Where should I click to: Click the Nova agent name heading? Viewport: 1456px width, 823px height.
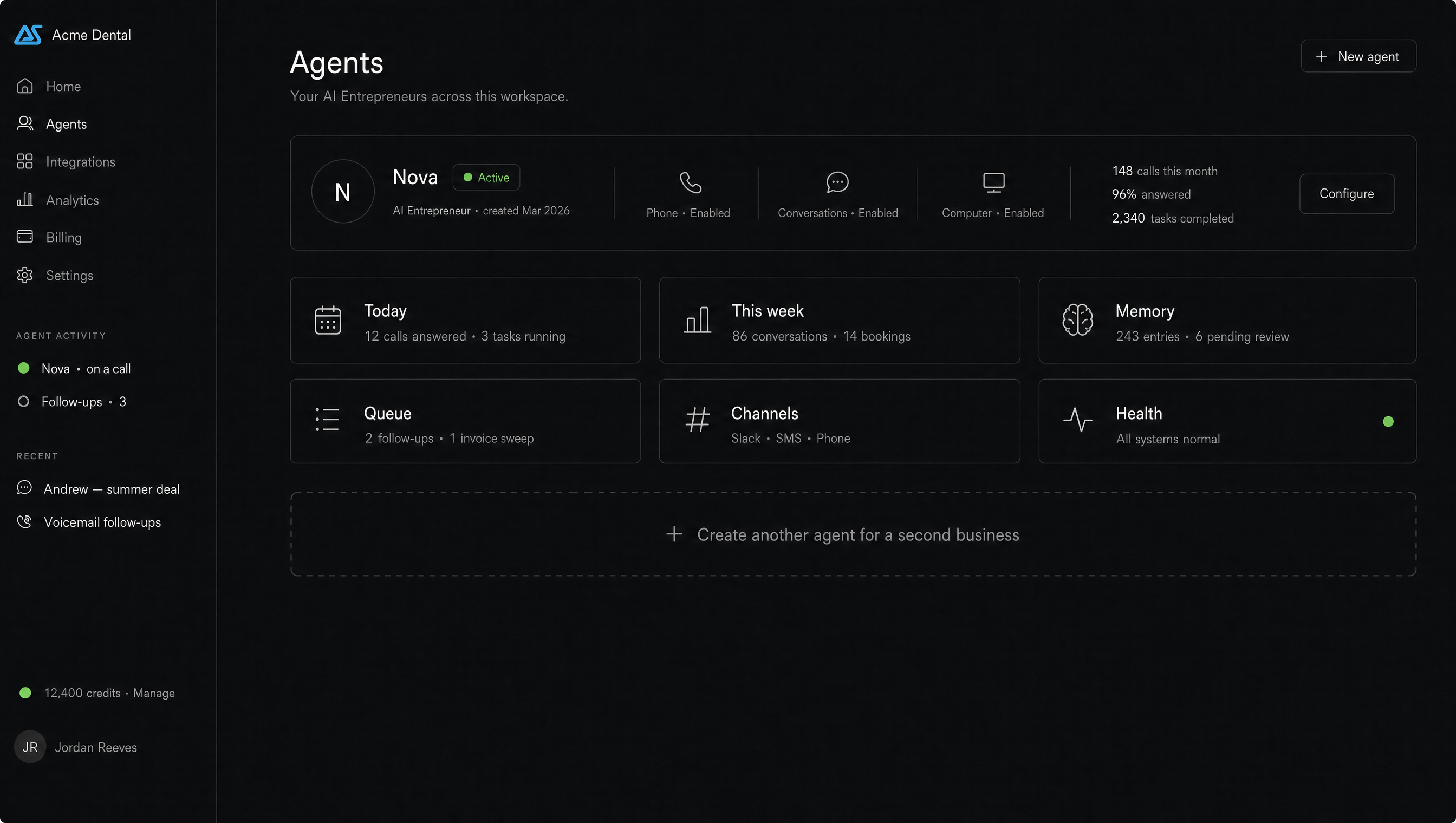pyautogui.click(x=415, y=177)
